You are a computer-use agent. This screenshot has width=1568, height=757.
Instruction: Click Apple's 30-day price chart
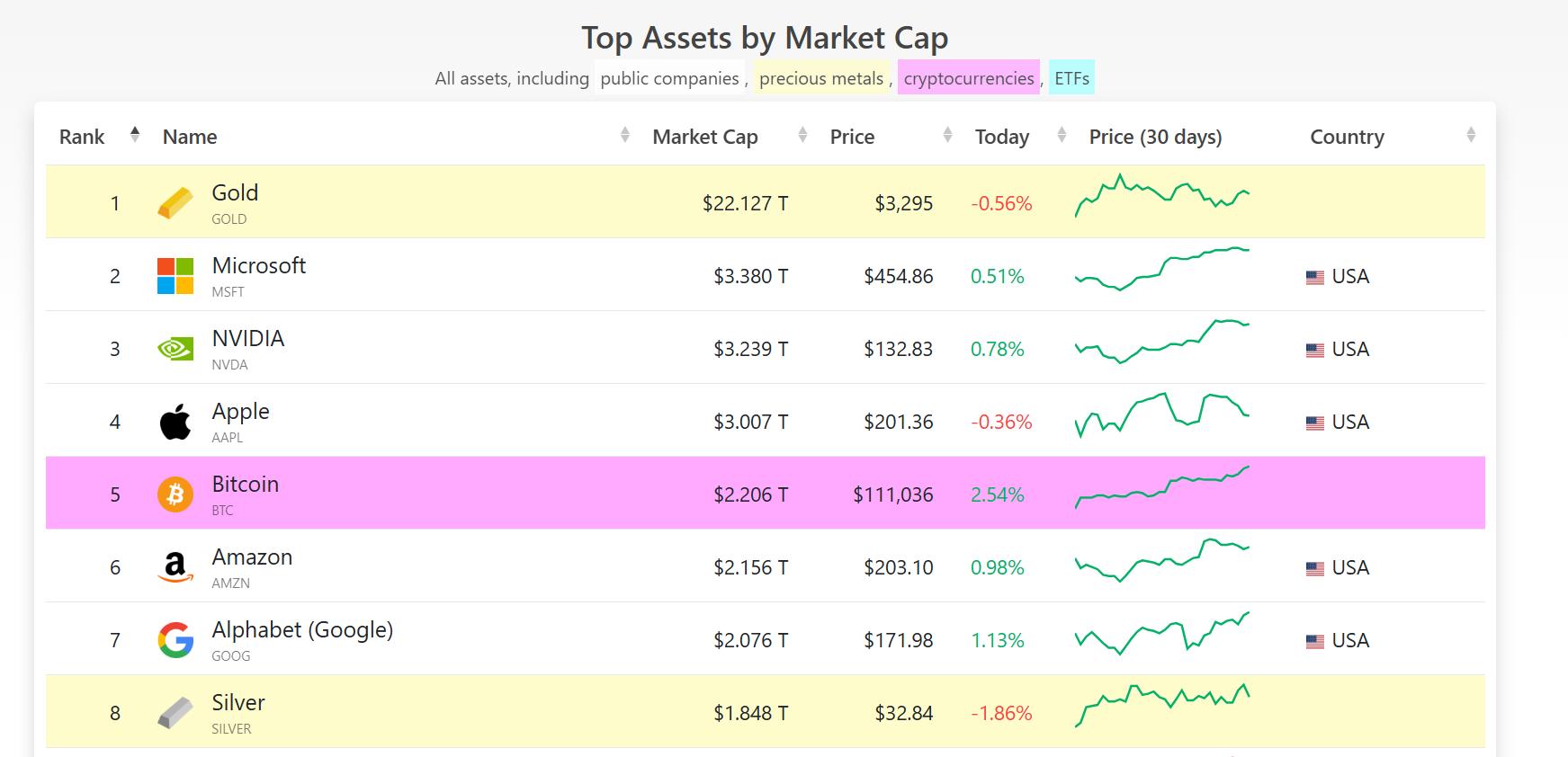pyautogui.click(x=1162, y=414)
